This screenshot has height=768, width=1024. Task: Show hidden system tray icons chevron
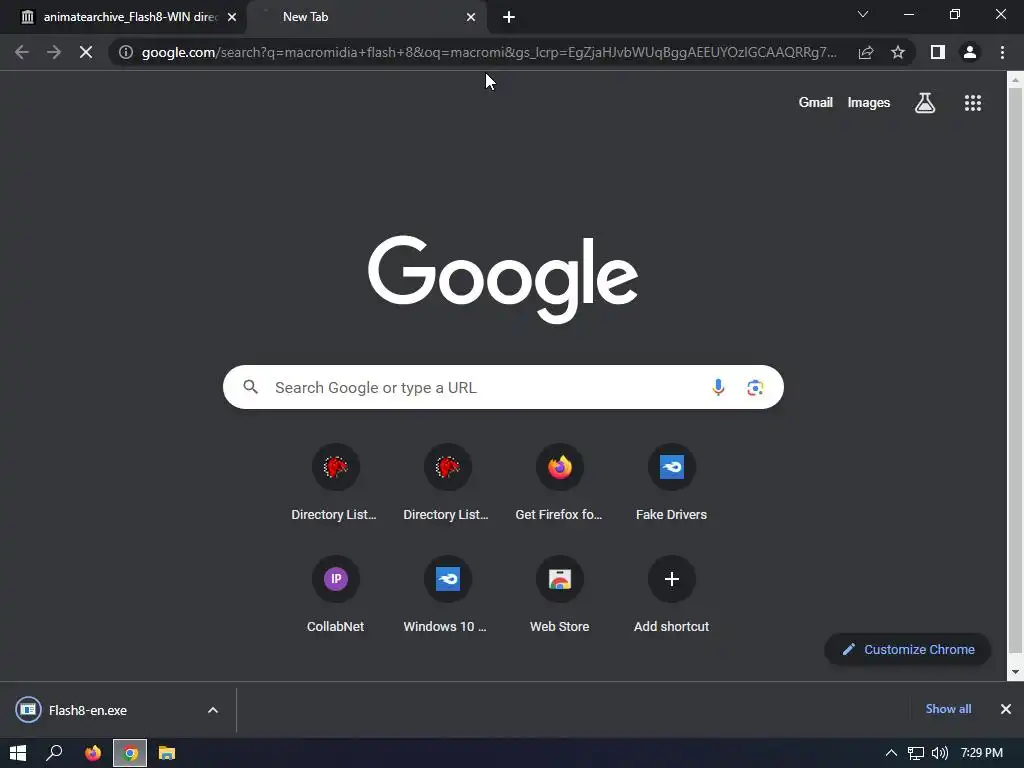(x=891, y=753)
